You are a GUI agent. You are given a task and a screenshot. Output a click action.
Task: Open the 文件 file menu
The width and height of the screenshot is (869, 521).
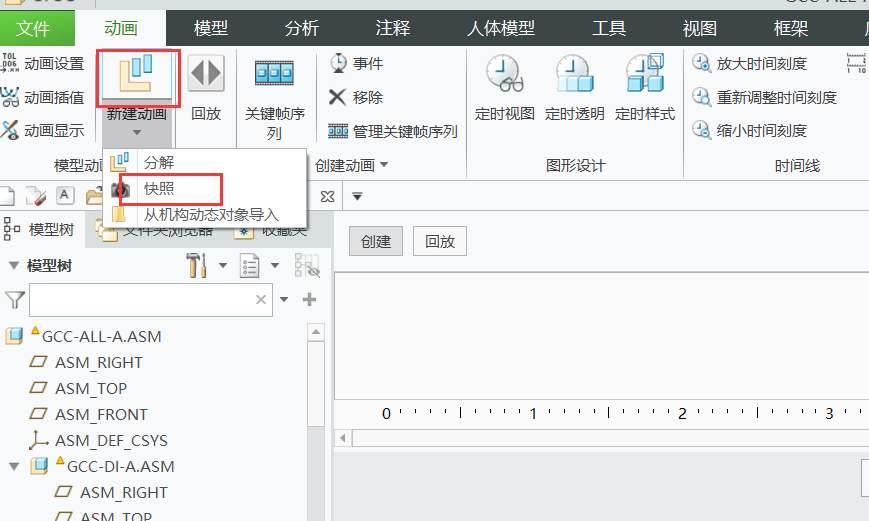pyautogui.click(x=37, y=28)
